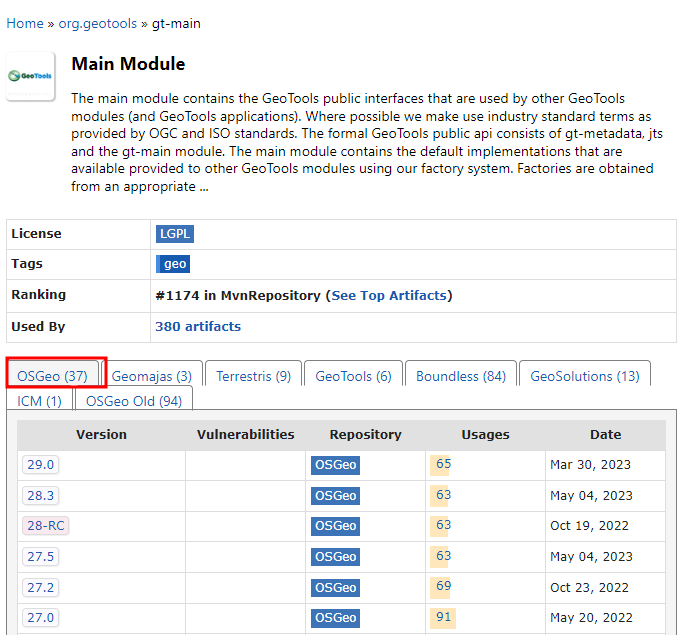The height and width of the screenshot is (635, 684).
Task: Click the Date column header
Action: [x=605, y=434]
